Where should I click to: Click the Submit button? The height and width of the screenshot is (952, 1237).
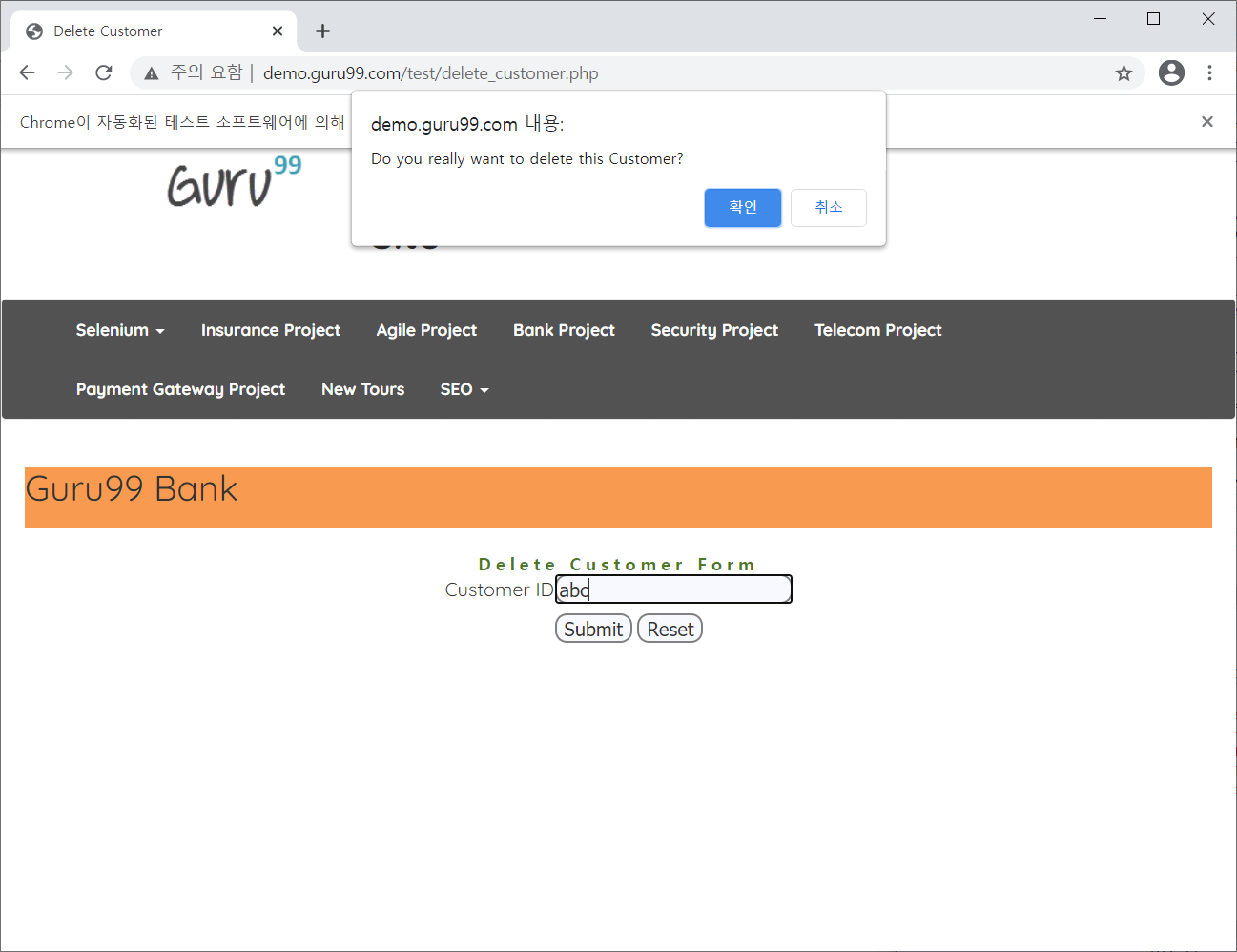coord(593,629)
